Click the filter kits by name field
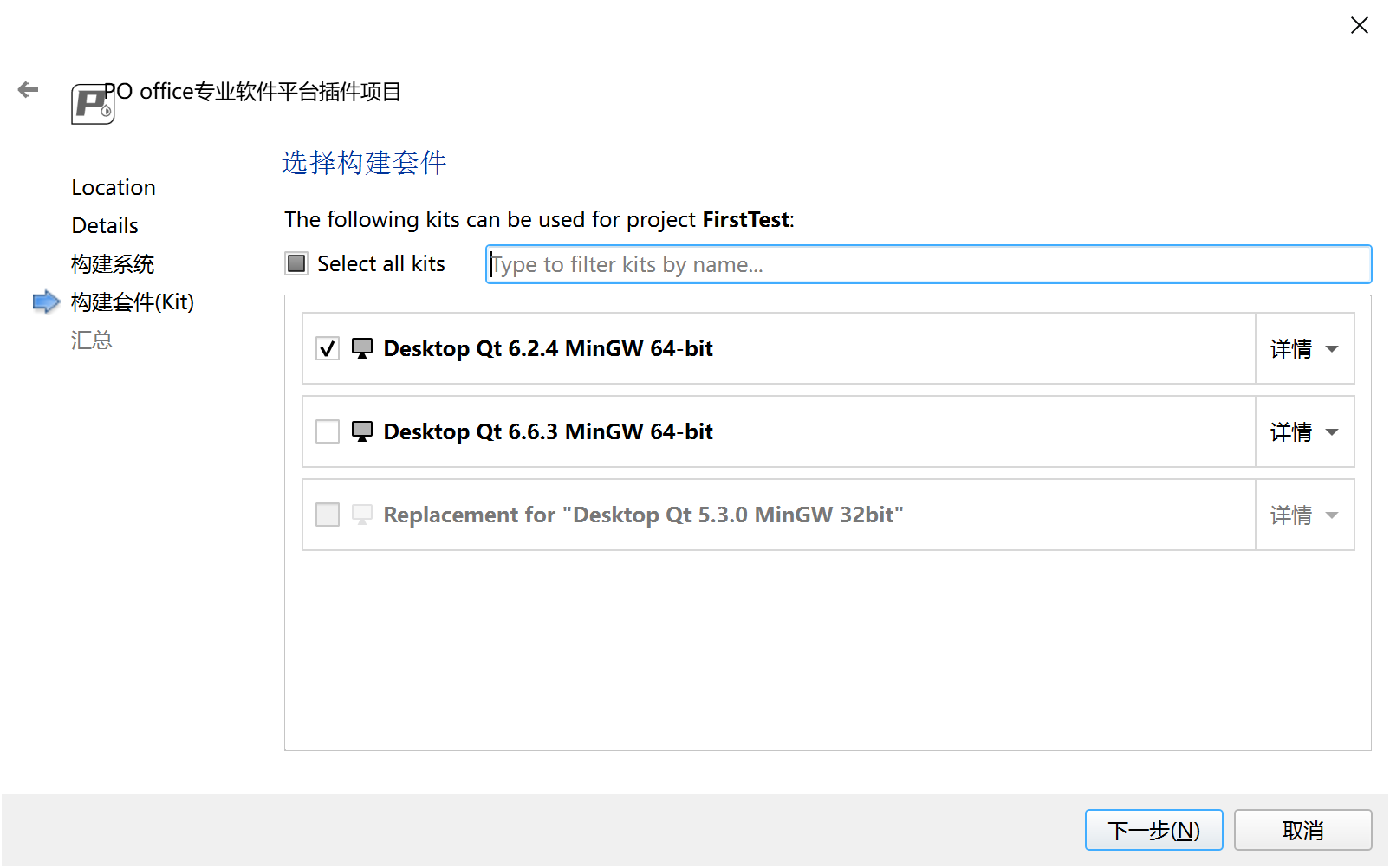 pyautogui.click(x=927, y=264)
